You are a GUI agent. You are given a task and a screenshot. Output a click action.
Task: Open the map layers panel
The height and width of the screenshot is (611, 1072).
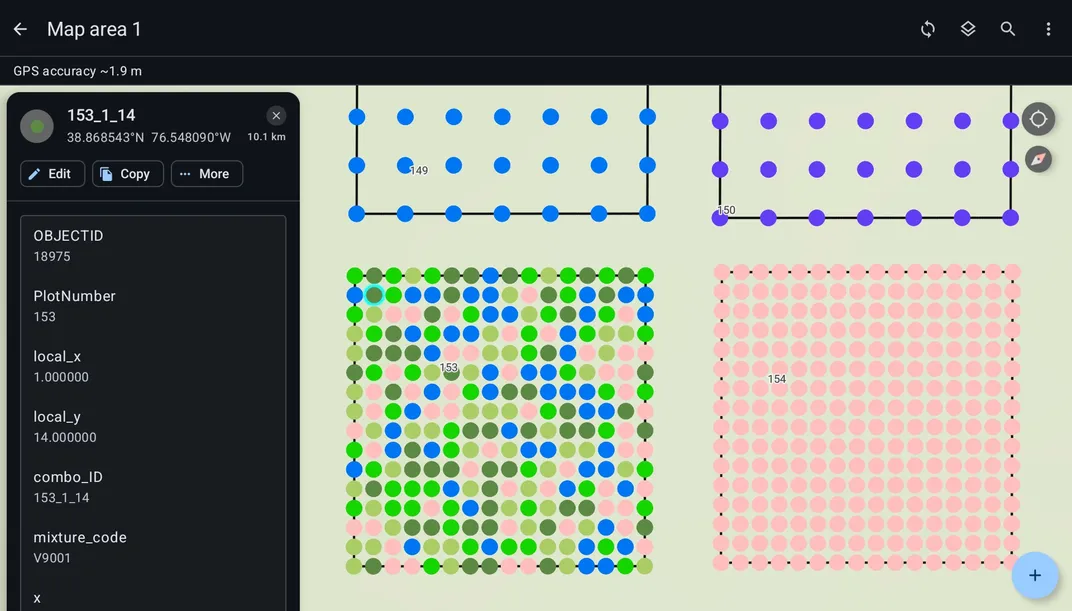pos(968,29)
